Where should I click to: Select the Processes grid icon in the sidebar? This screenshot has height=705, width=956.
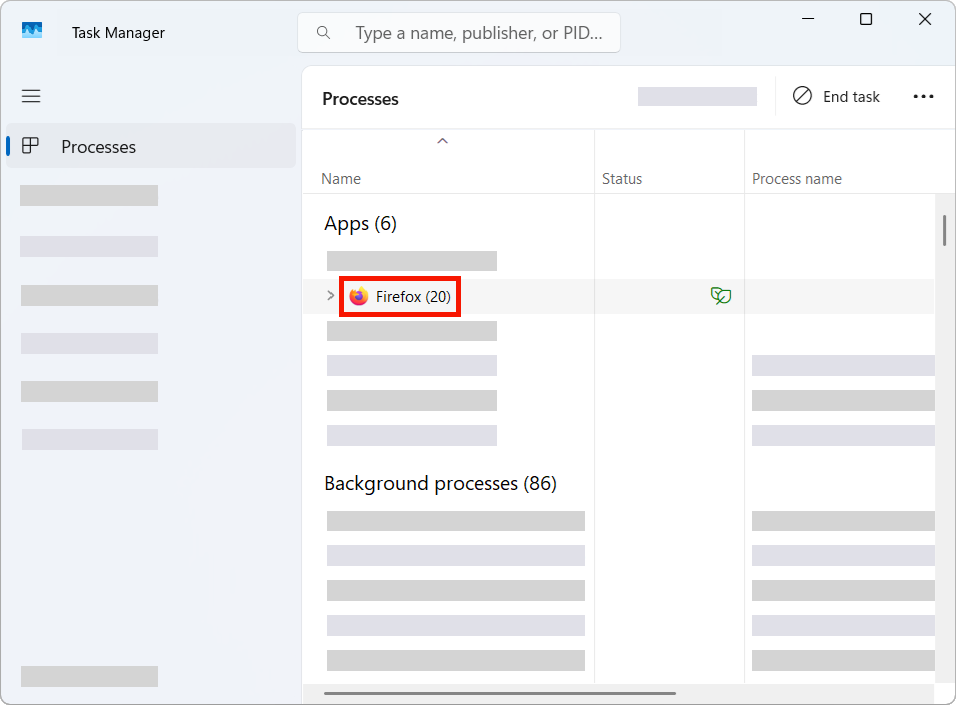[30, 146]
